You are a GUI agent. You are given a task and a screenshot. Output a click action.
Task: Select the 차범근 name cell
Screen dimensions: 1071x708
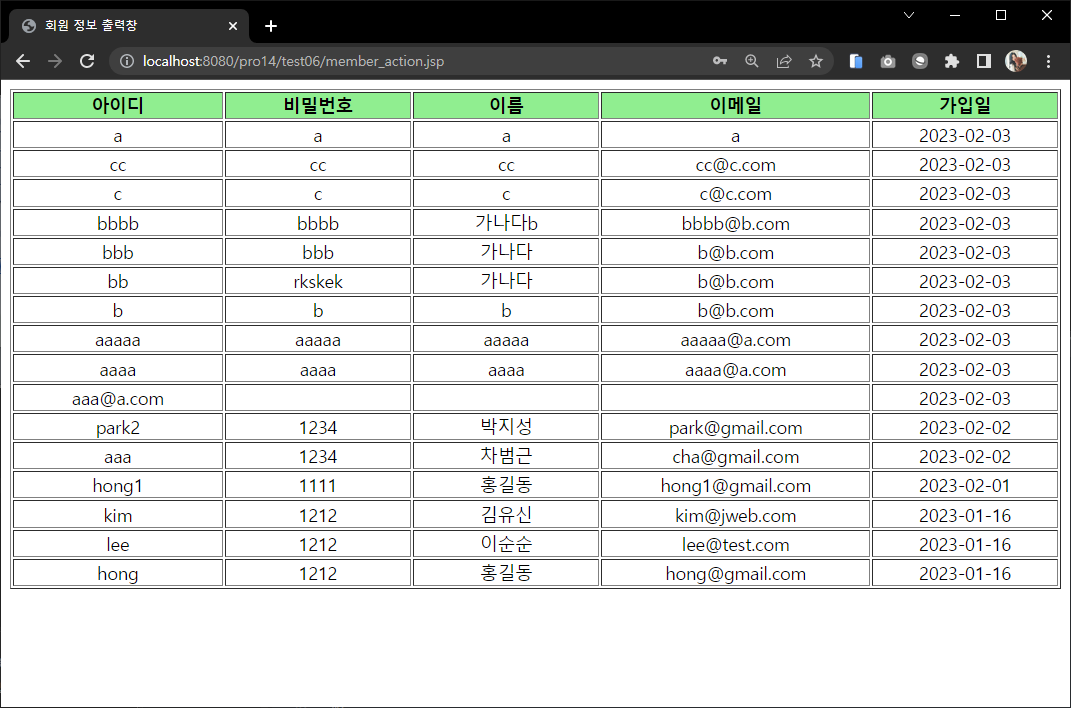(x=506, y=457)
